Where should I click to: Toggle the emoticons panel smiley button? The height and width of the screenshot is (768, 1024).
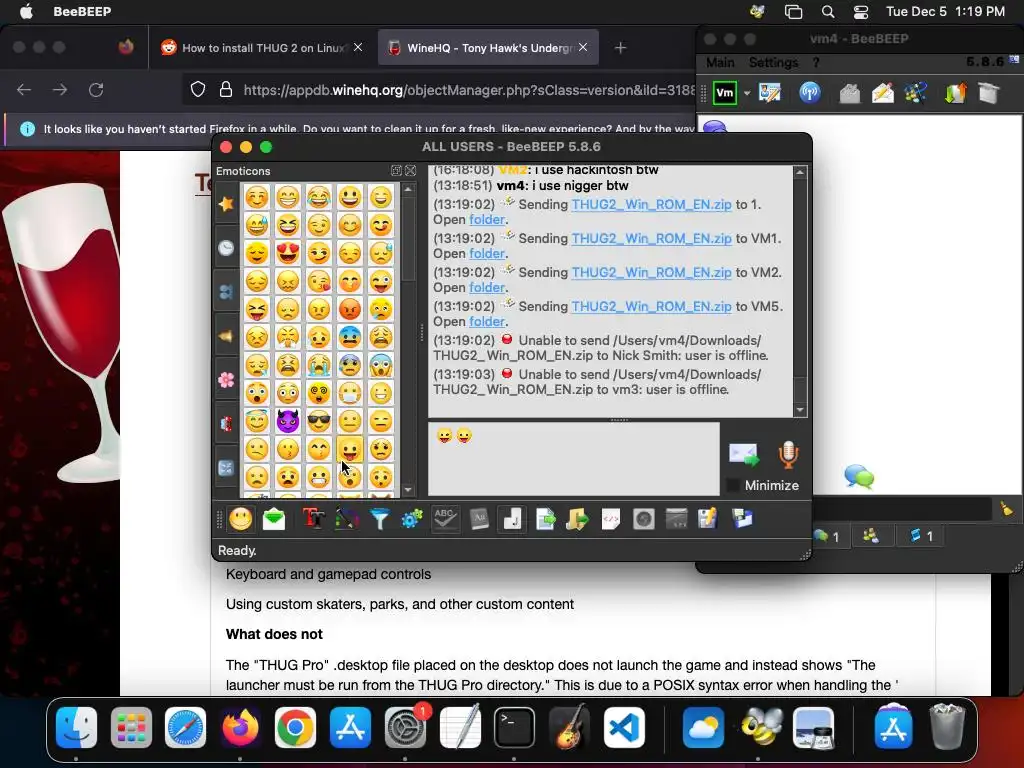(x=240, y=519)
